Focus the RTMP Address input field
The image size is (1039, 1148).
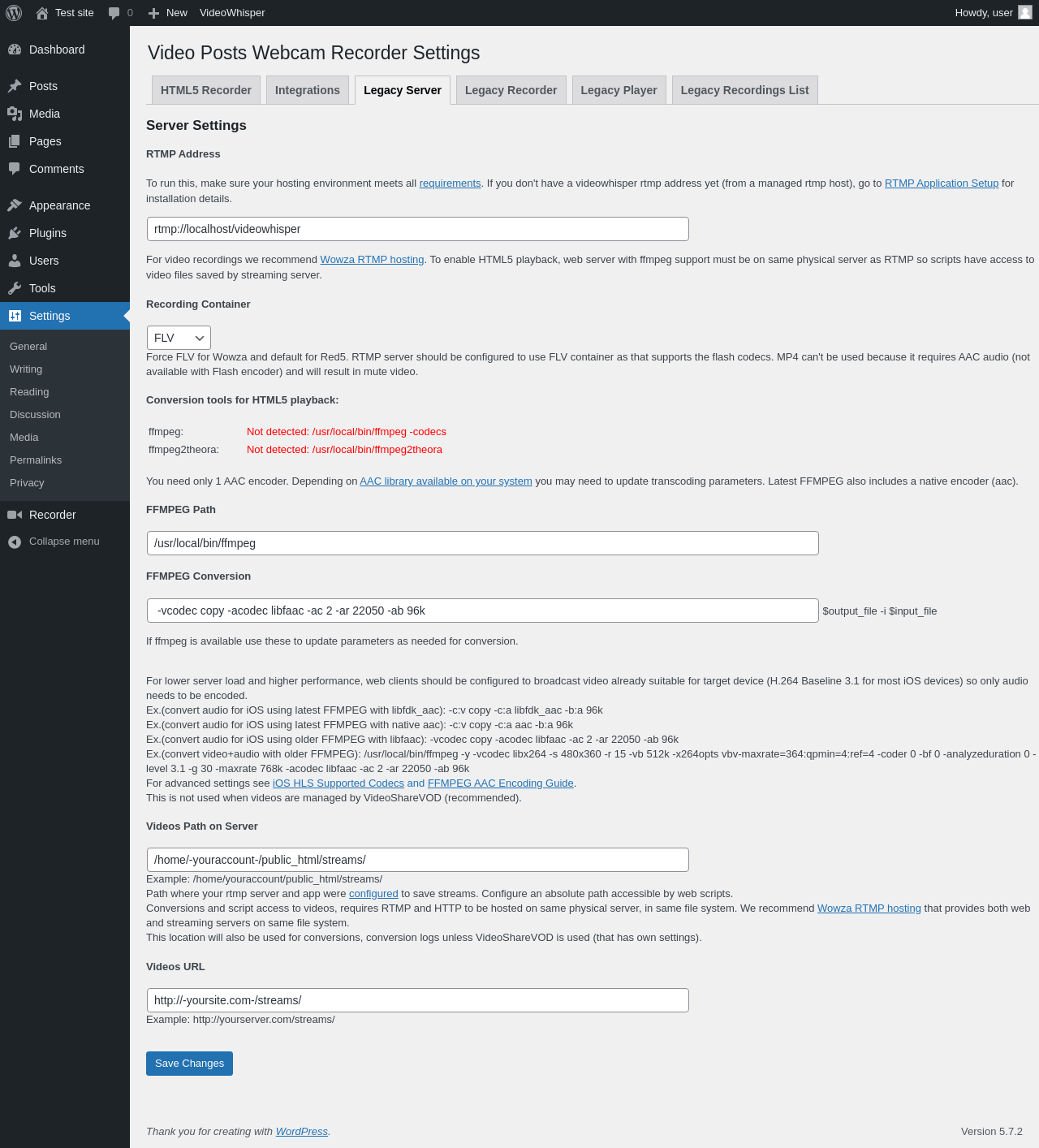[417, 229]
